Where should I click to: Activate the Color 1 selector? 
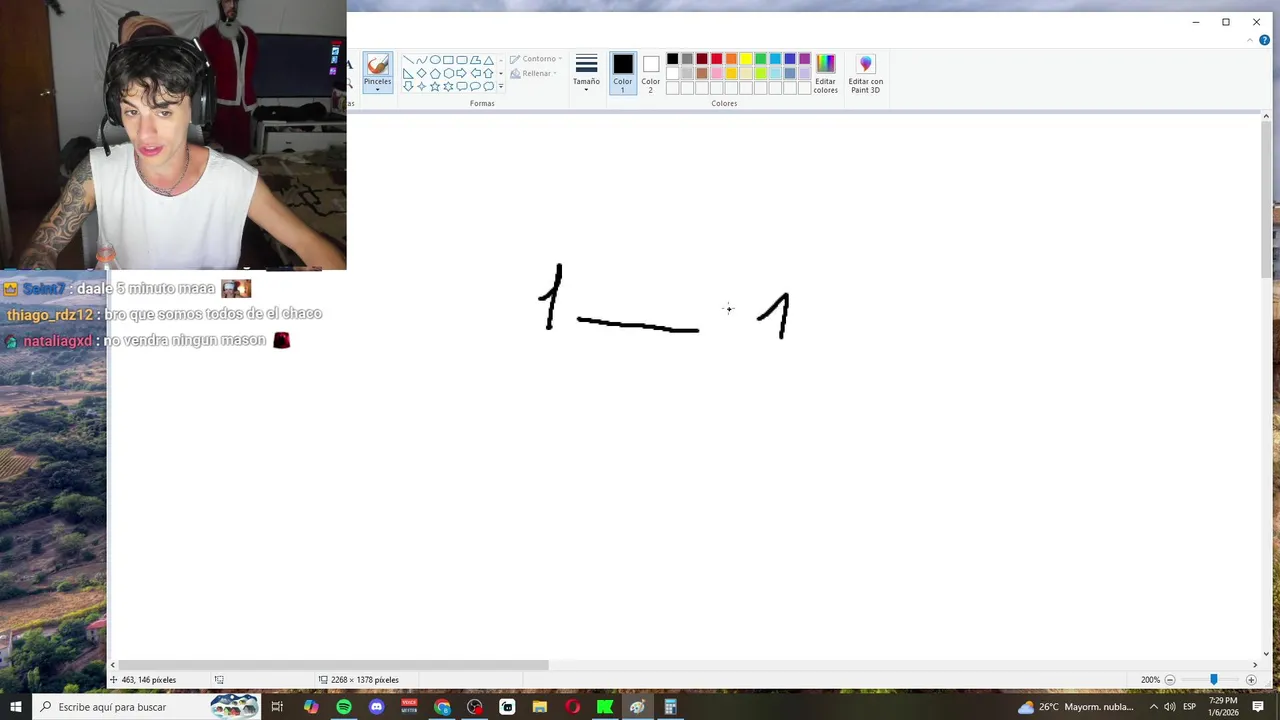tap(623, 73)
